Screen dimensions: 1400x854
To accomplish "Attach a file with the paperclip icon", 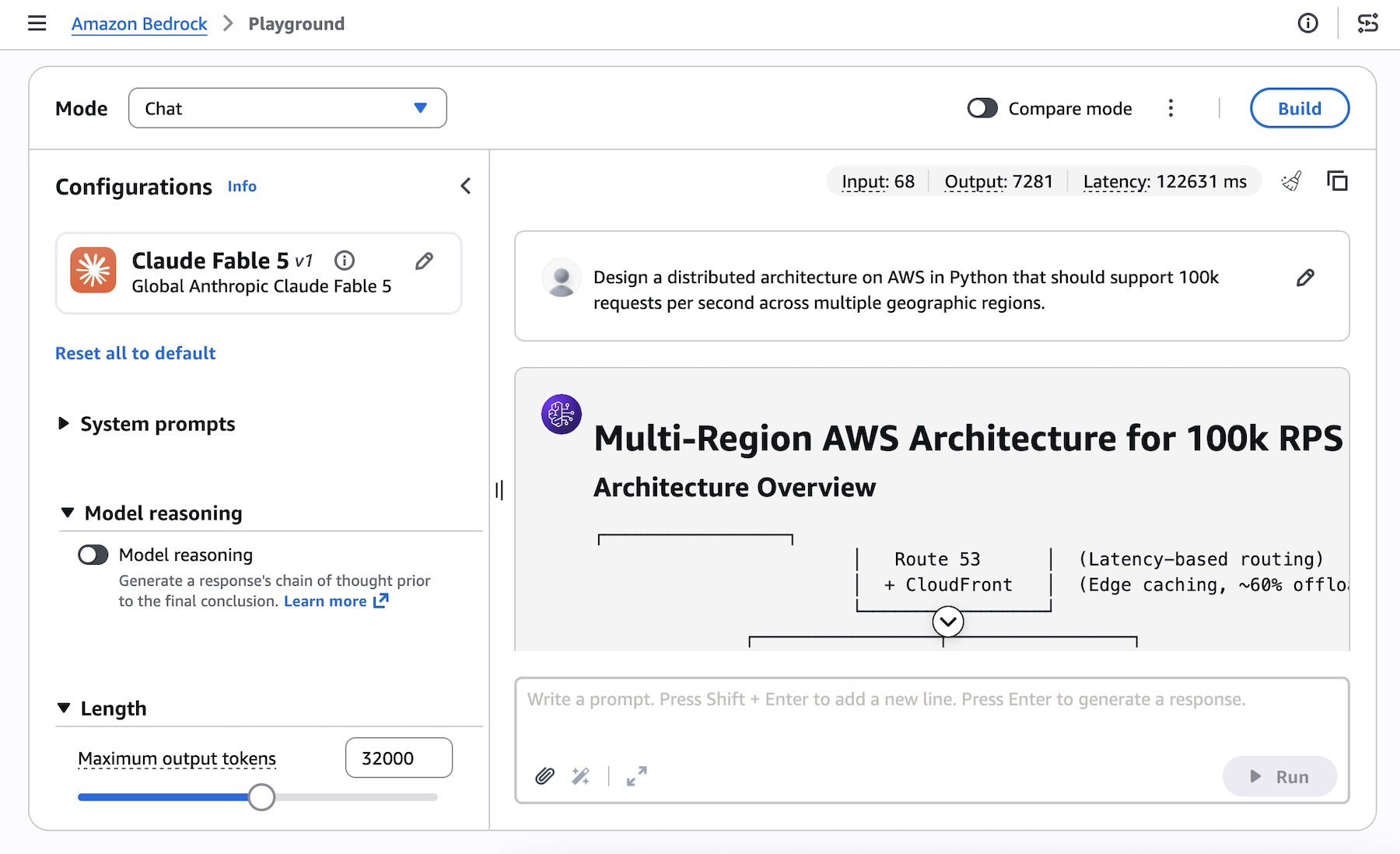I will 544,775.
